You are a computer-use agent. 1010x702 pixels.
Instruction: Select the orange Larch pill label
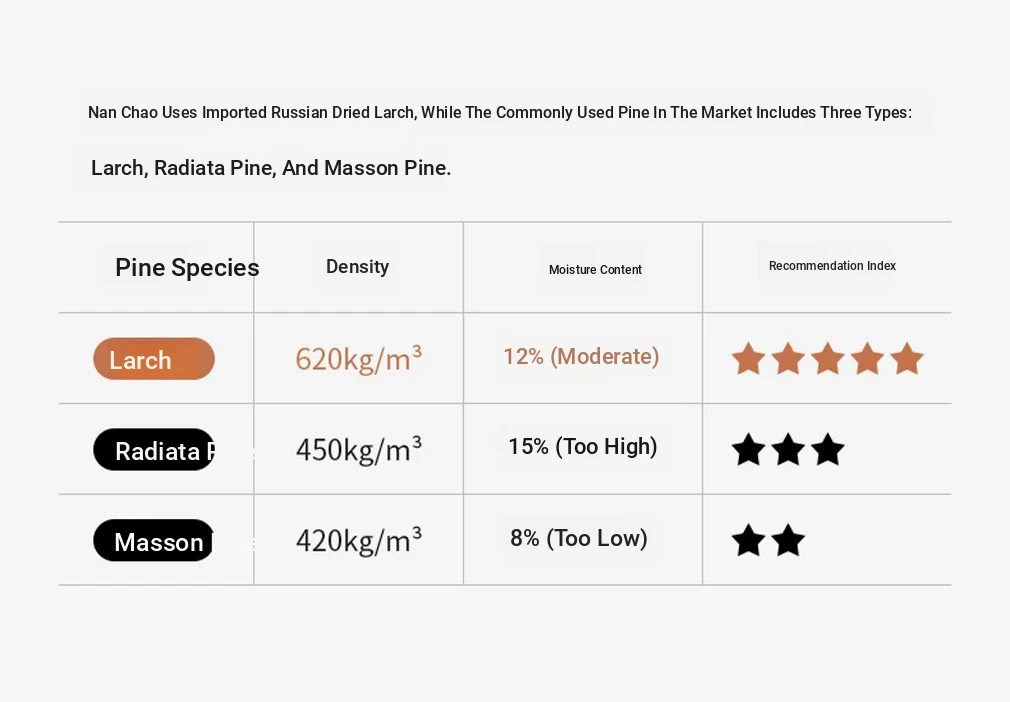(154, 360)
